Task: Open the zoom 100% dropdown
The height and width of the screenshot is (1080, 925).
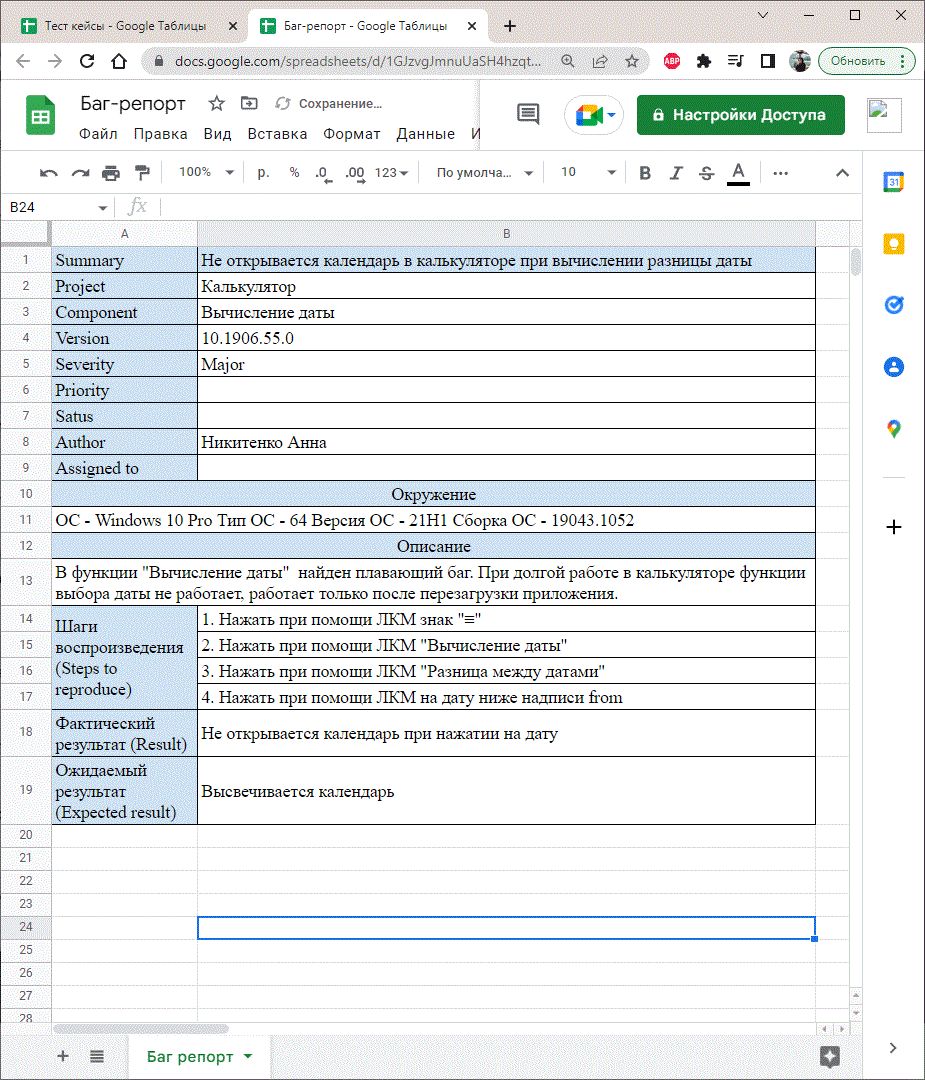Action: (x=206, y=172)
